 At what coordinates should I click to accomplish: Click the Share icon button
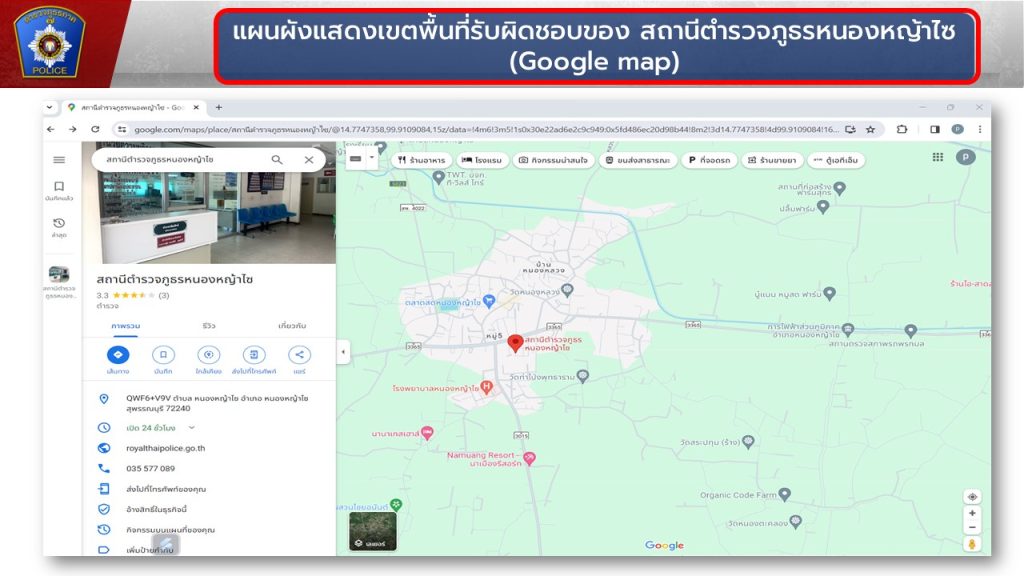(299, 355)
